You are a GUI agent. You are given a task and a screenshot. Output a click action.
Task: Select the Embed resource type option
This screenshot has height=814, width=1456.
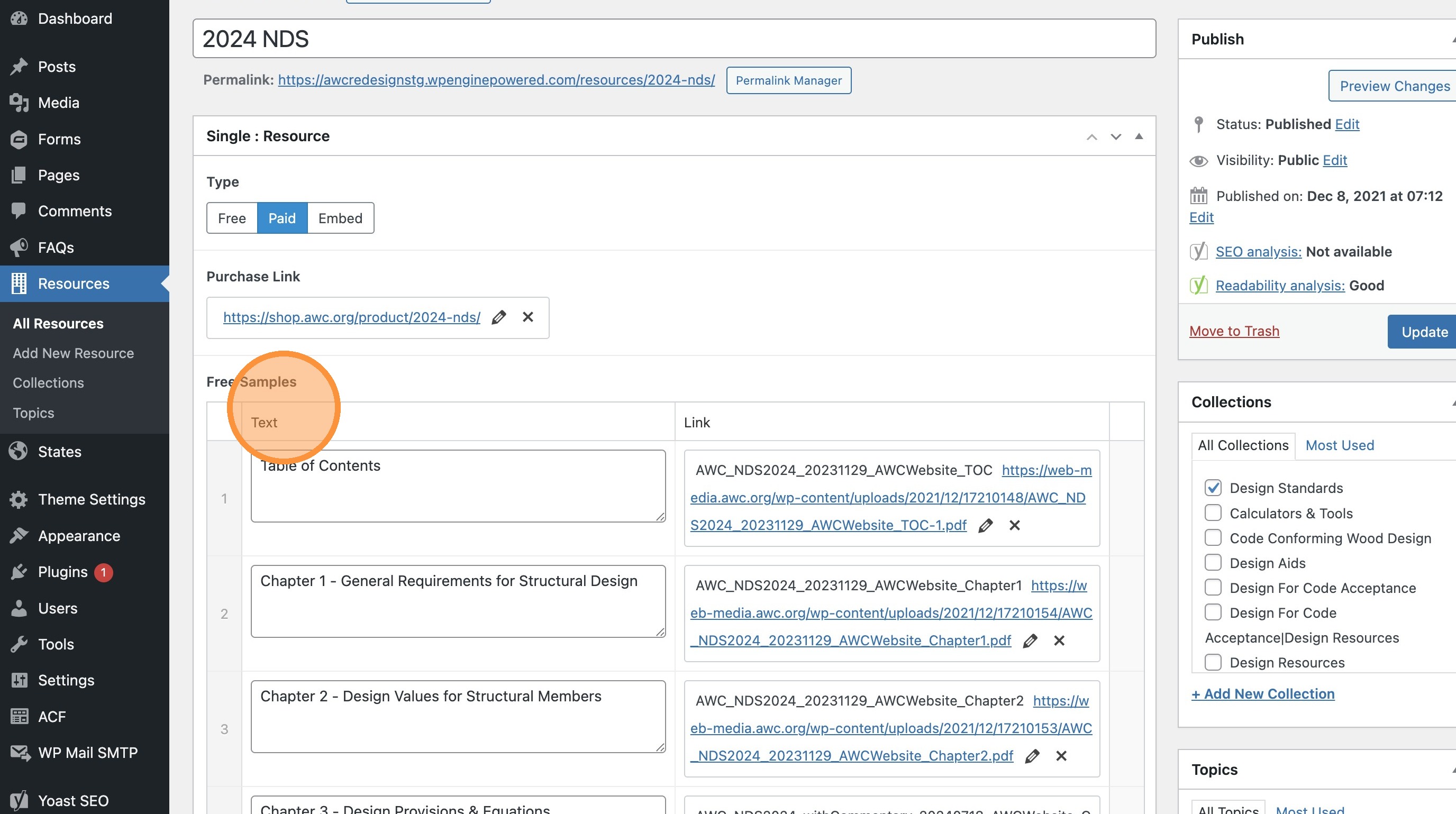tap(340, 218)
